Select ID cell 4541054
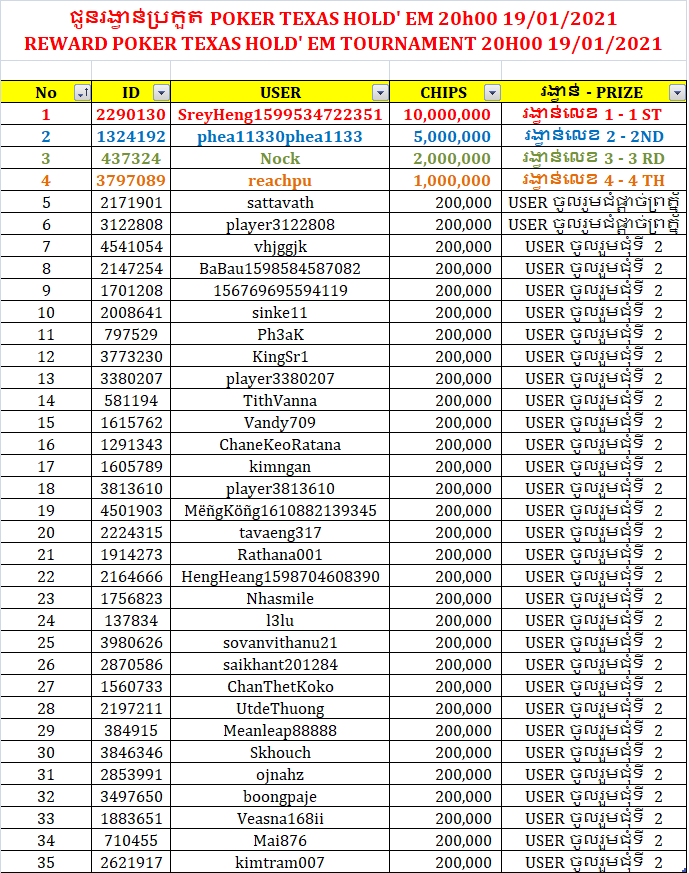Image resolution: width=689 pixels, height=873 pixels. pyautogui.click(x=131, y=246)
